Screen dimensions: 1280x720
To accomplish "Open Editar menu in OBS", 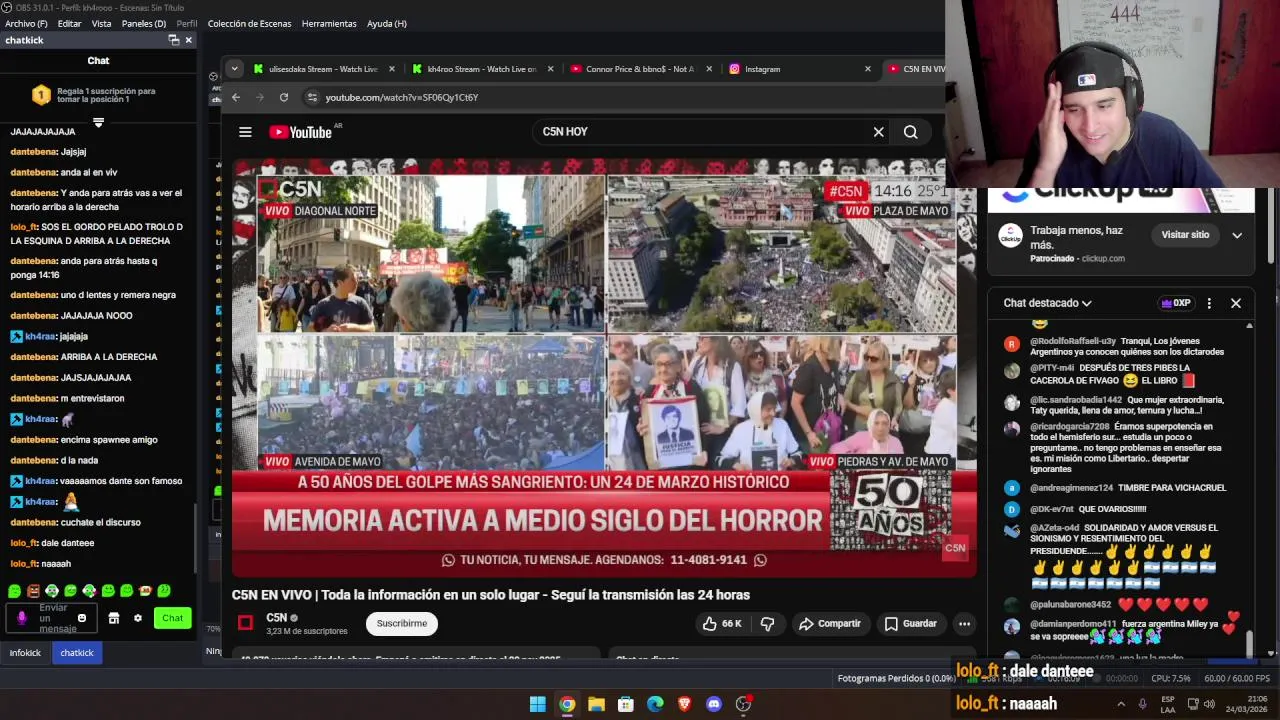I will coord(70,23).
